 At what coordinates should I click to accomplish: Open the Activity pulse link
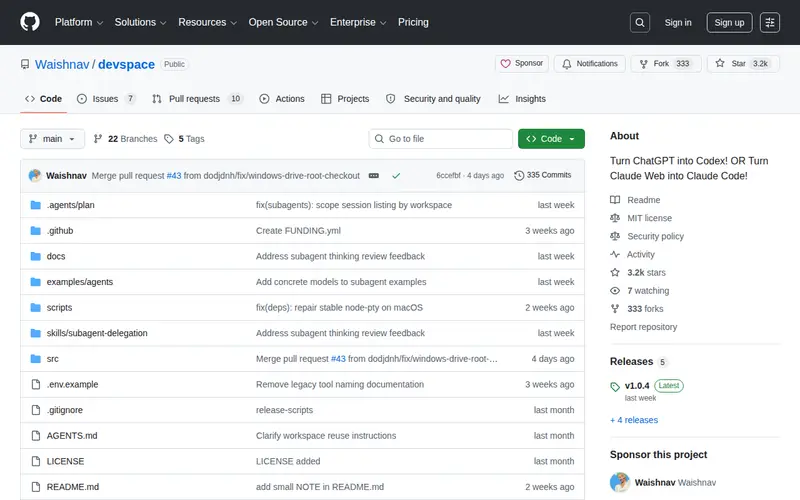(x=632, y=254)
